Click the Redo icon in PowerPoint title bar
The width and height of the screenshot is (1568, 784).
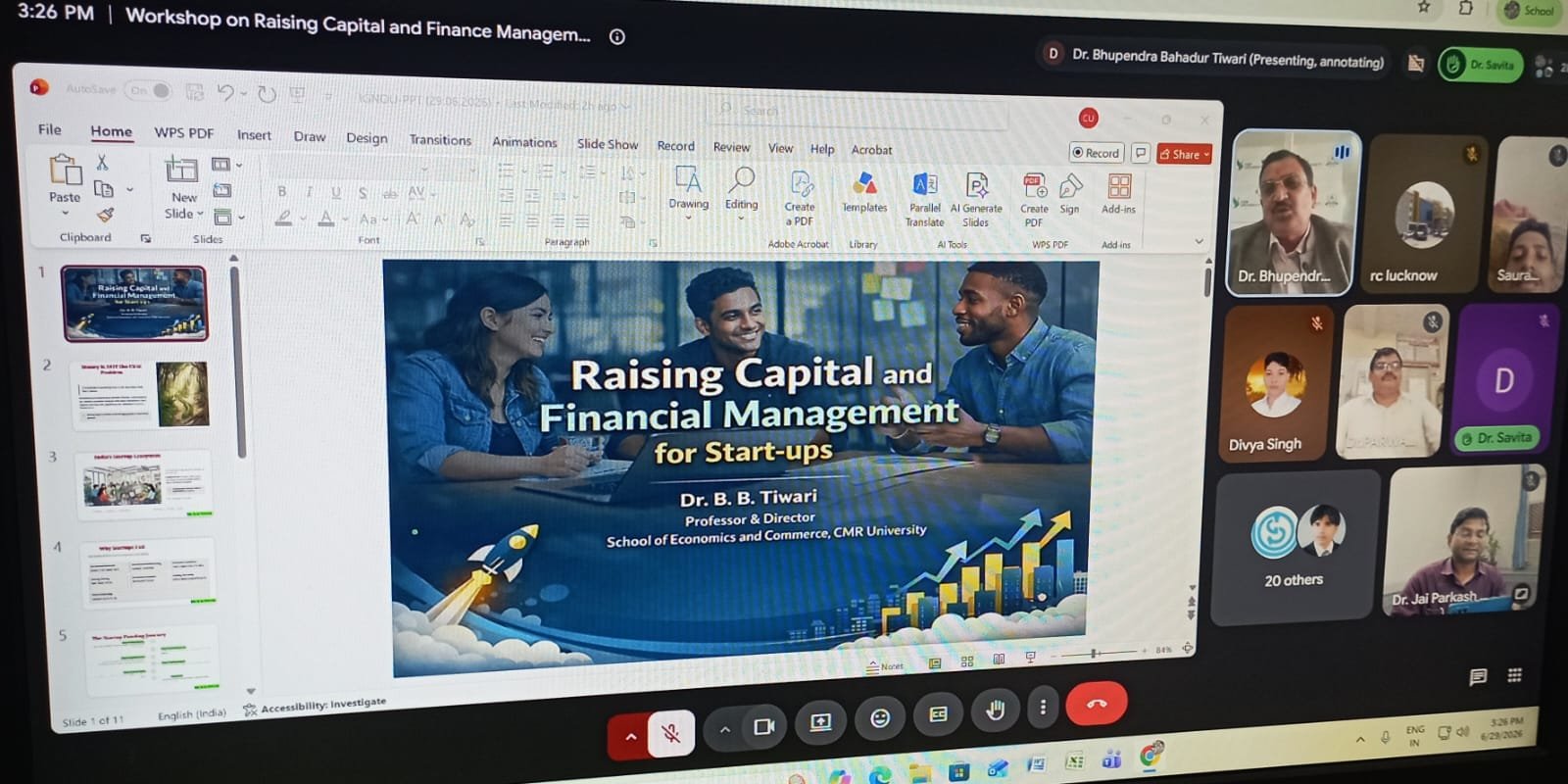point(267,94)
